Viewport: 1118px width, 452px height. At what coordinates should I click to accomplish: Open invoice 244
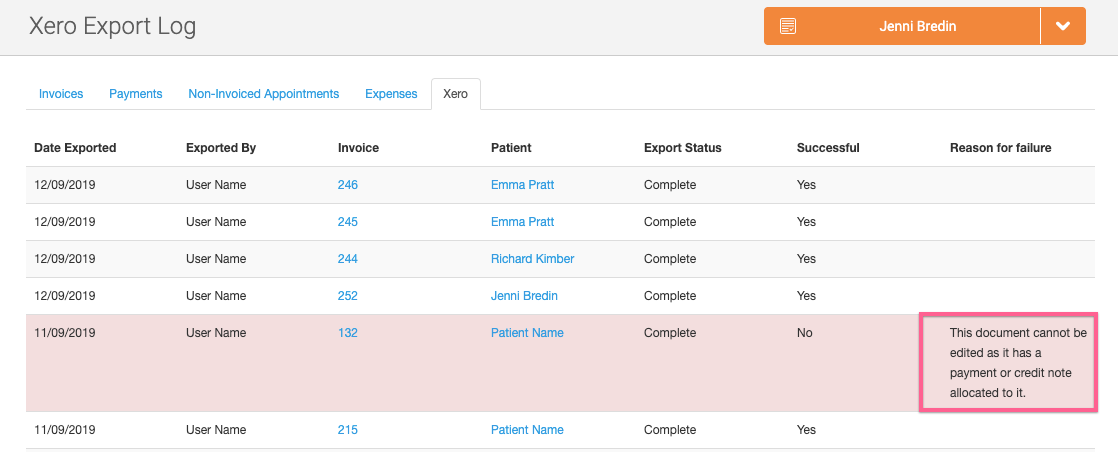348,259
